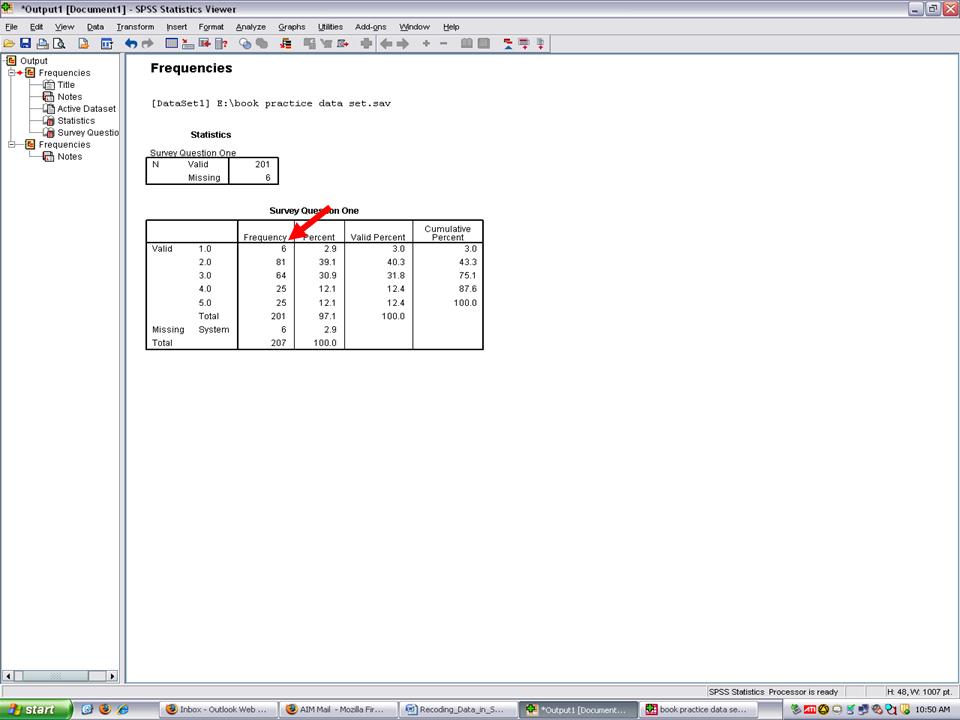Switch to book practice data set taskbar window
The height and width of the screenshot is (720, 960).
point(695,709)
